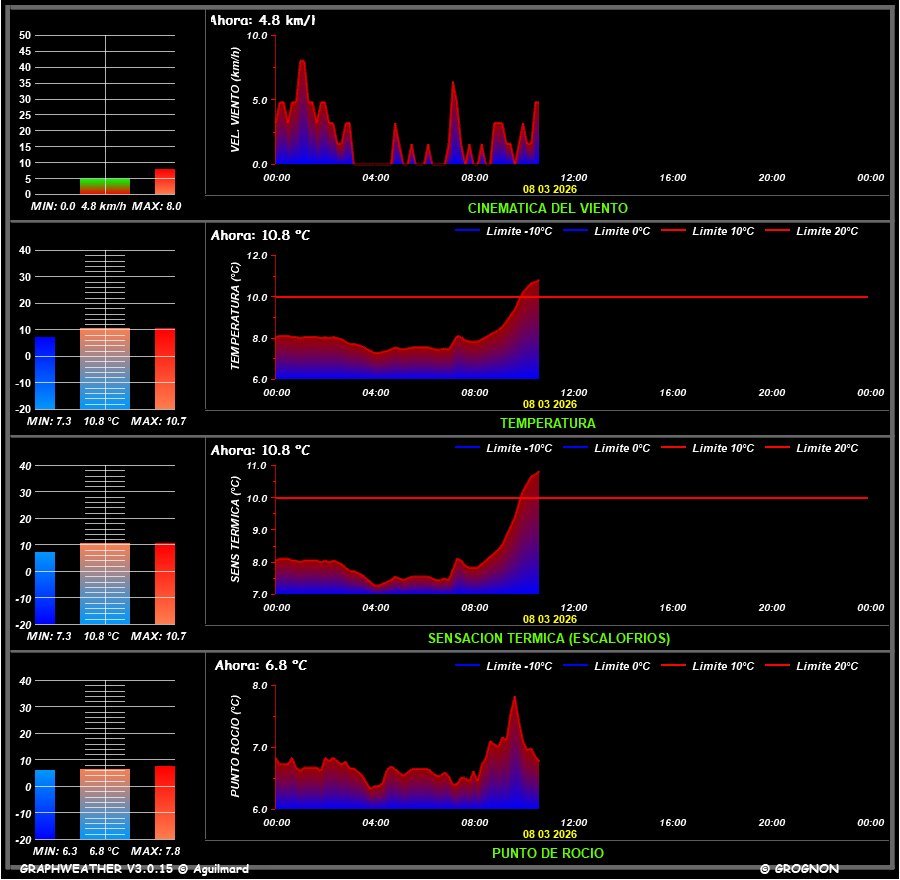Viewport: 900px width, 880px height.
Task: Click the 12:00 tick on TEMPERATURA chart axis
Action: 573,393
